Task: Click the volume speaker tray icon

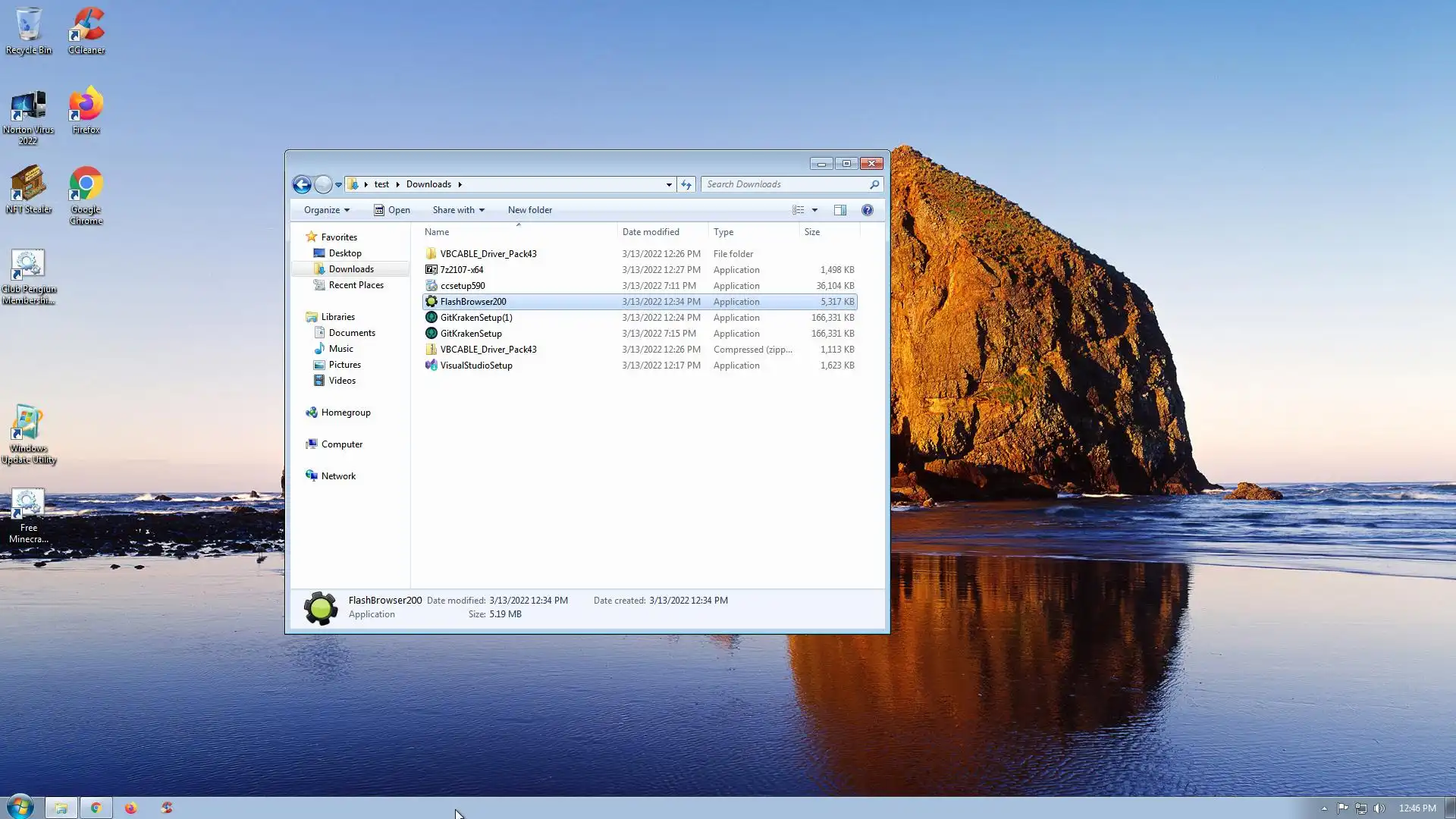Action: [1379, 808]
